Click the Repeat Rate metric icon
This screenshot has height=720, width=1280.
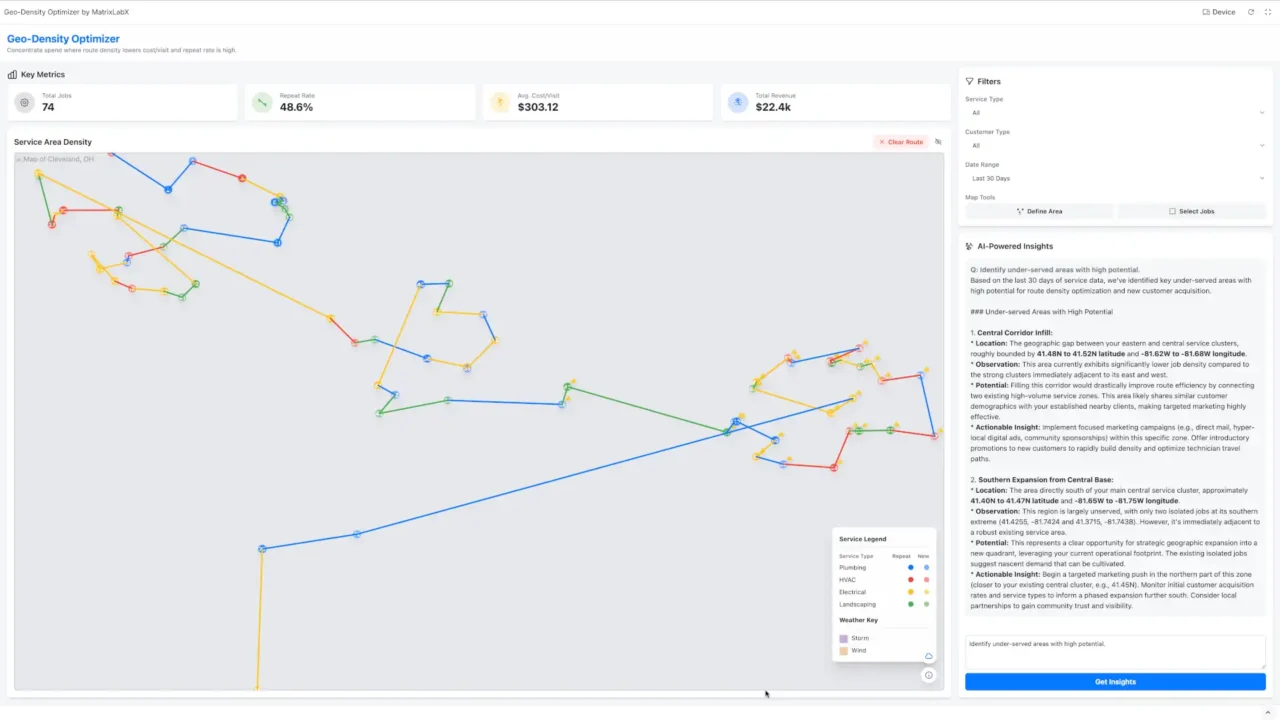point(262,102)
